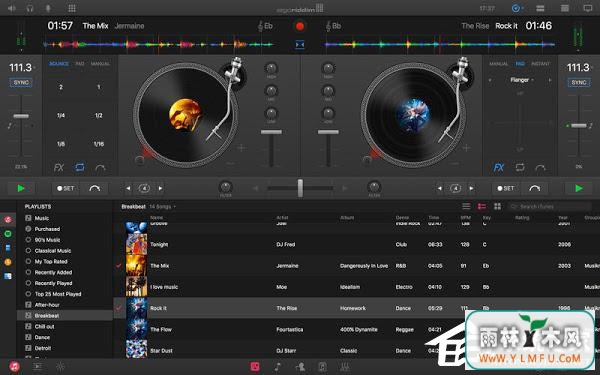
Task: Switch library to grid view
Action: (x=497, y=207)
